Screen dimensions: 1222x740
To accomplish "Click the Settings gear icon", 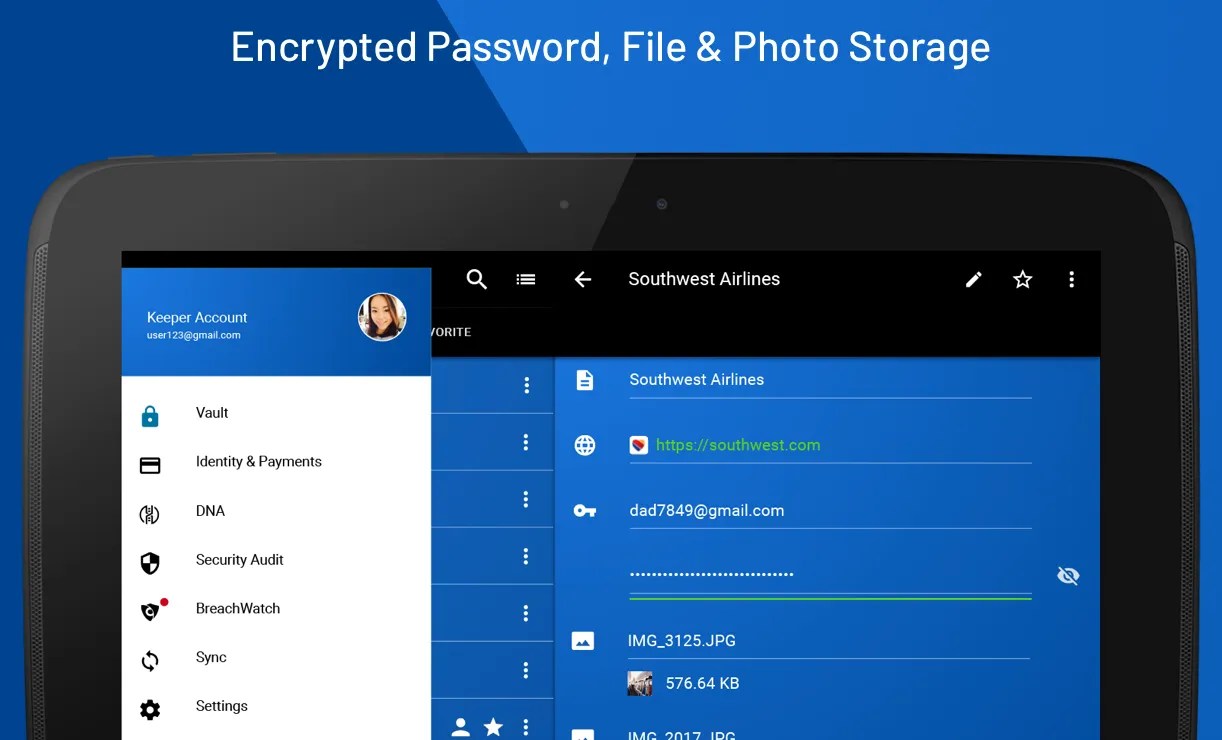I will click(x=150, y=710).
